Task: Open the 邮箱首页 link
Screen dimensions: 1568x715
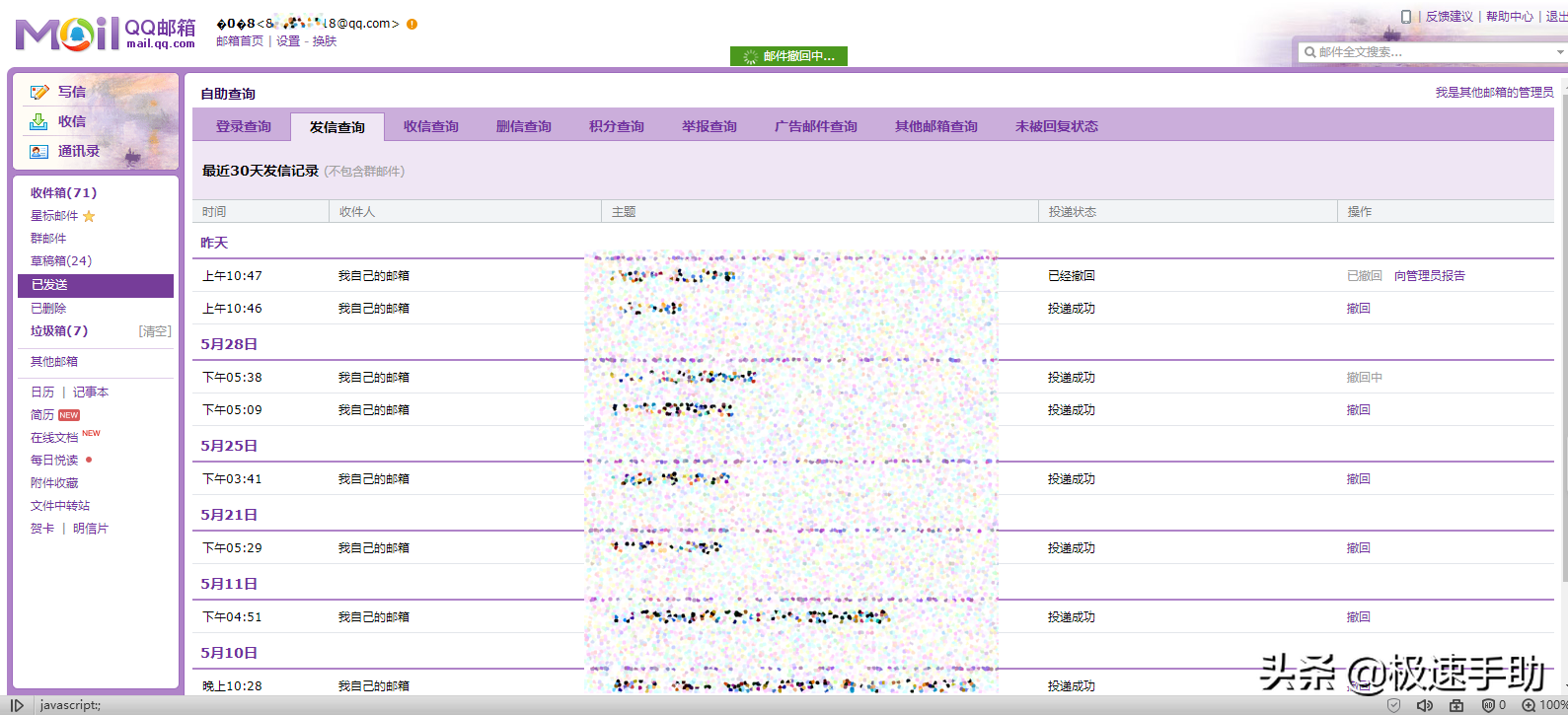Action: click(240, 41)
